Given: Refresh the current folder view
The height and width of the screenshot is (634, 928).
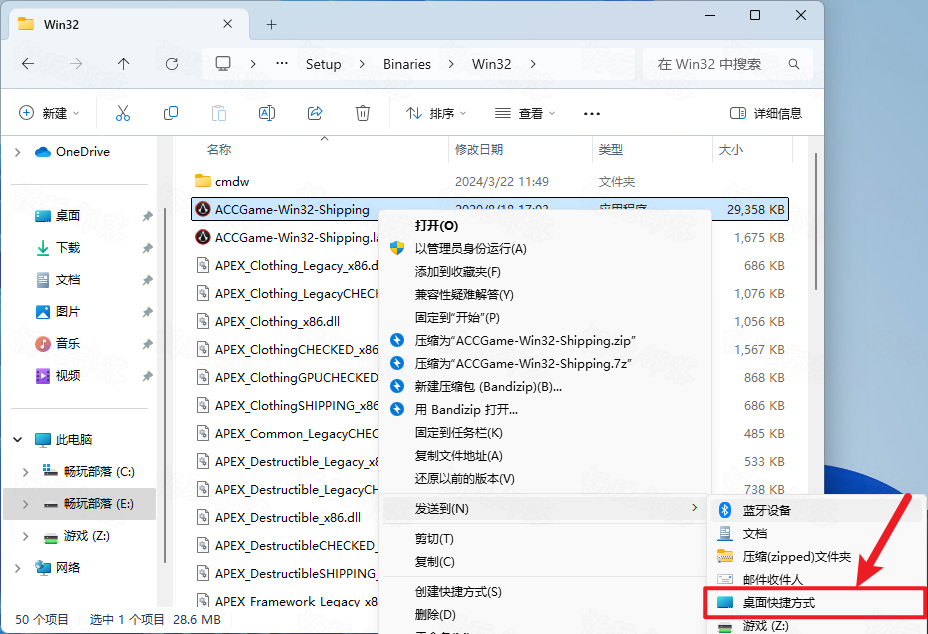Looking at the screenshot, I should point(172,64).
